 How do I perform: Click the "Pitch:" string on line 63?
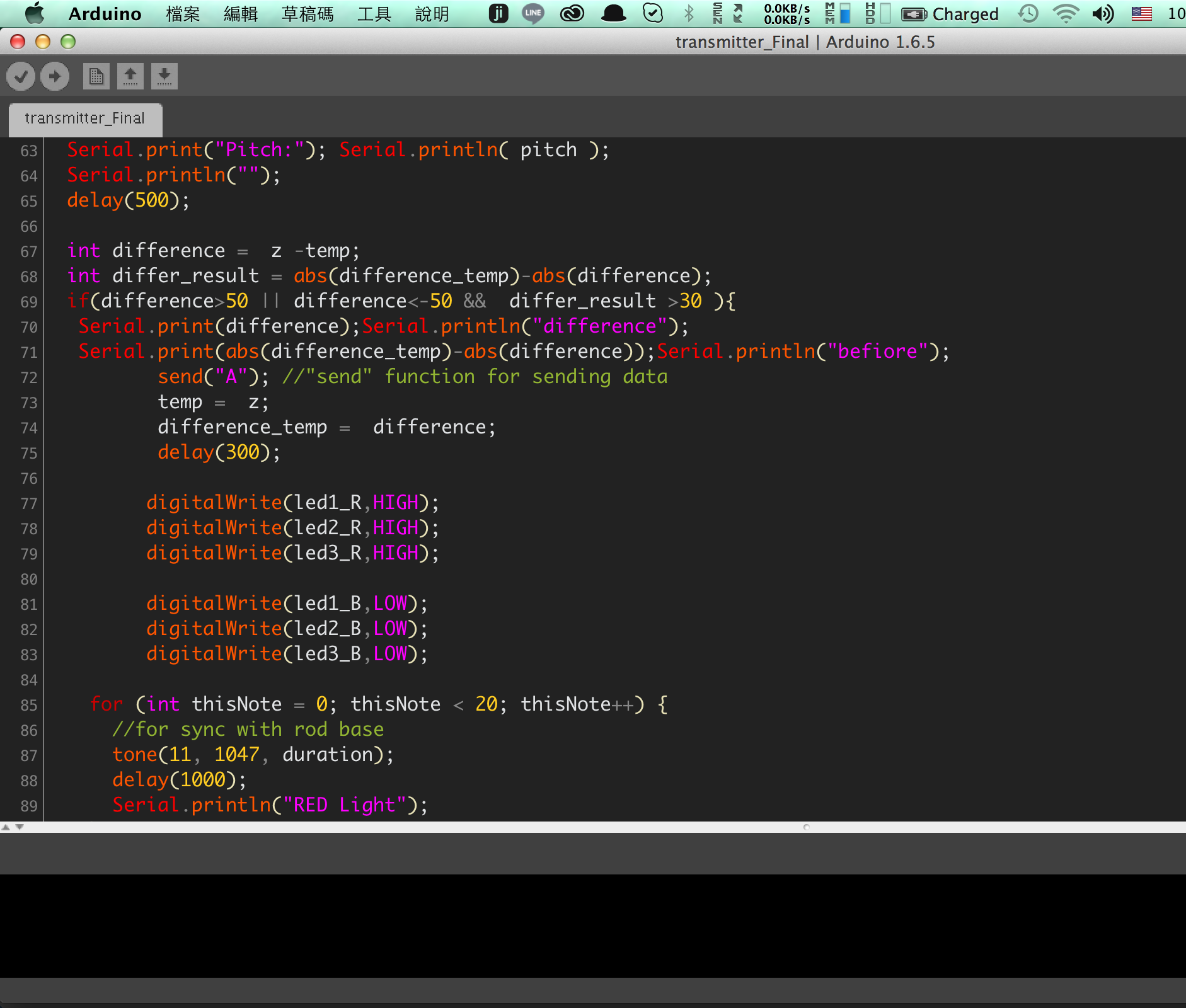click(x=259, y=150)
